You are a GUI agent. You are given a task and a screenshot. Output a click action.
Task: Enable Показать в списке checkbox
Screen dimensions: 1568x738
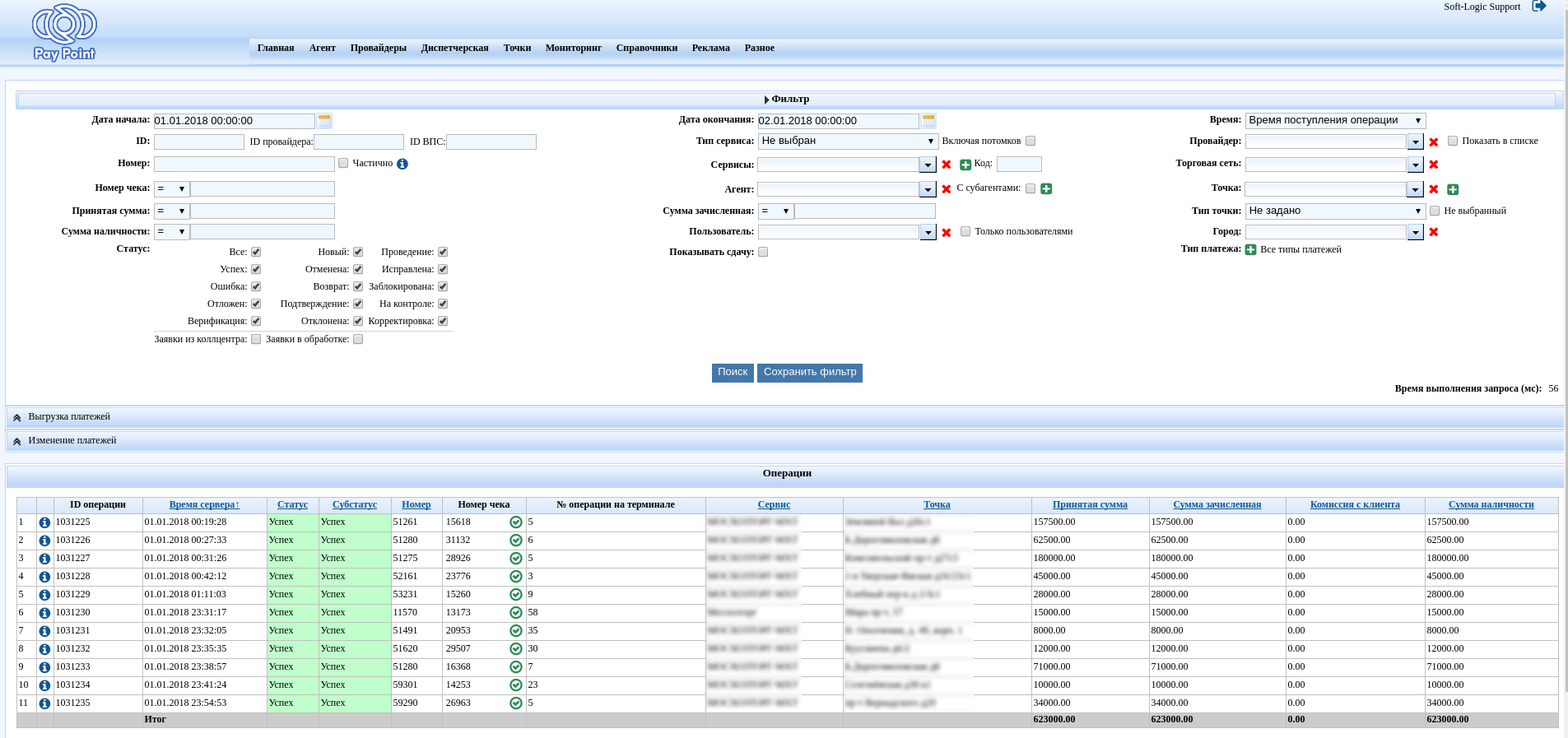coord(1453,141)
